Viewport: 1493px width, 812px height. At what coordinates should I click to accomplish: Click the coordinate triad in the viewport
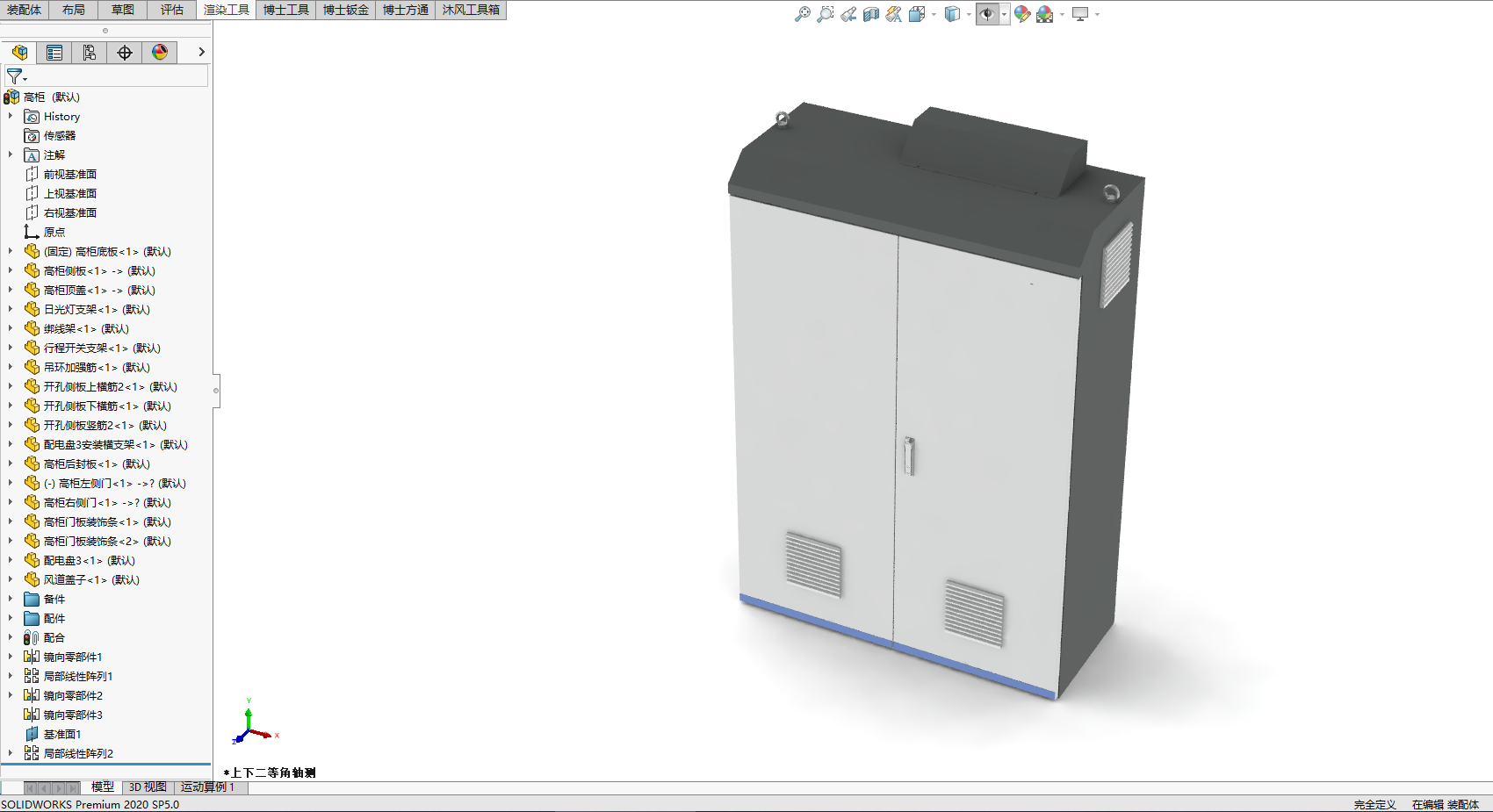(255, 722)
